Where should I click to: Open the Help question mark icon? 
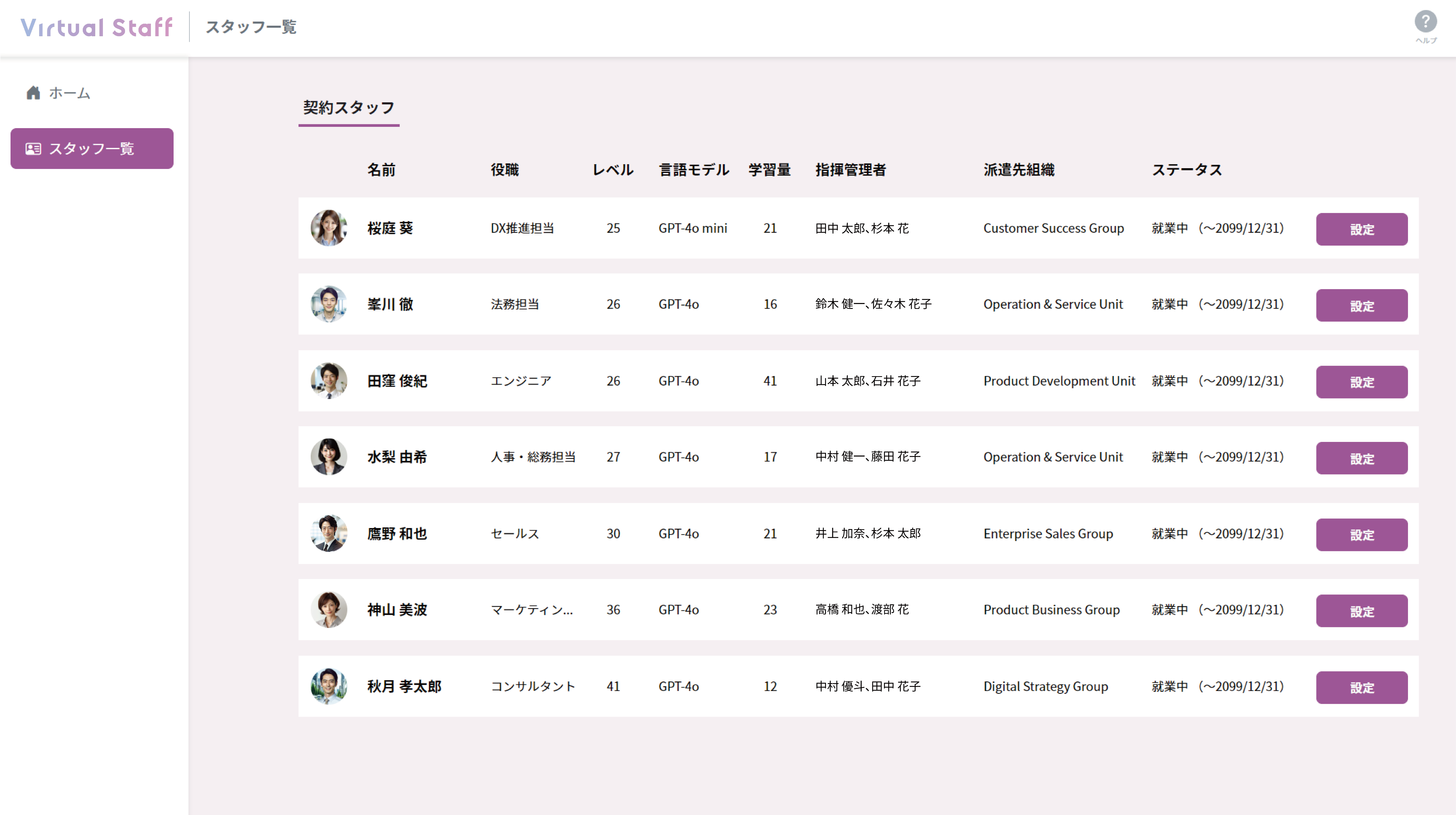(x=1425, y=22)
